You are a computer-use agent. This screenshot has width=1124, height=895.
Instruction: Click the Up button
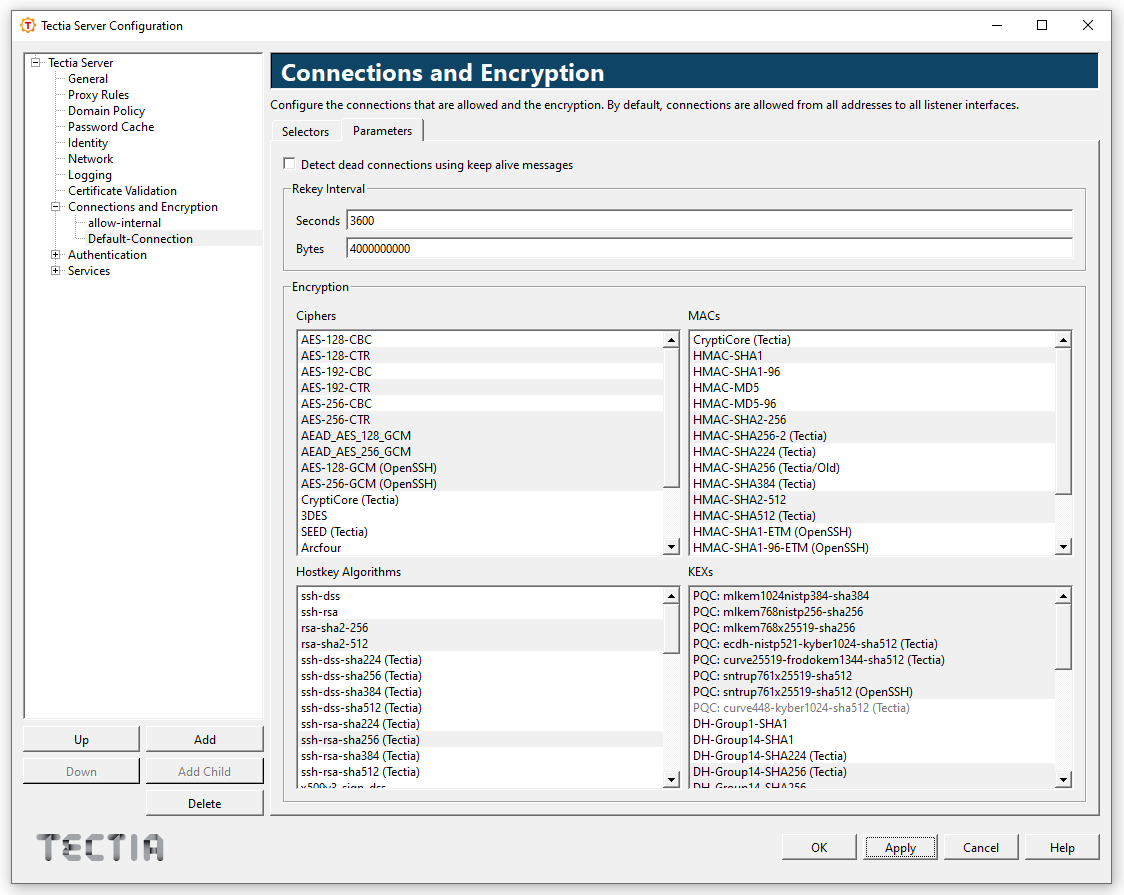click(x=82, y=740)
